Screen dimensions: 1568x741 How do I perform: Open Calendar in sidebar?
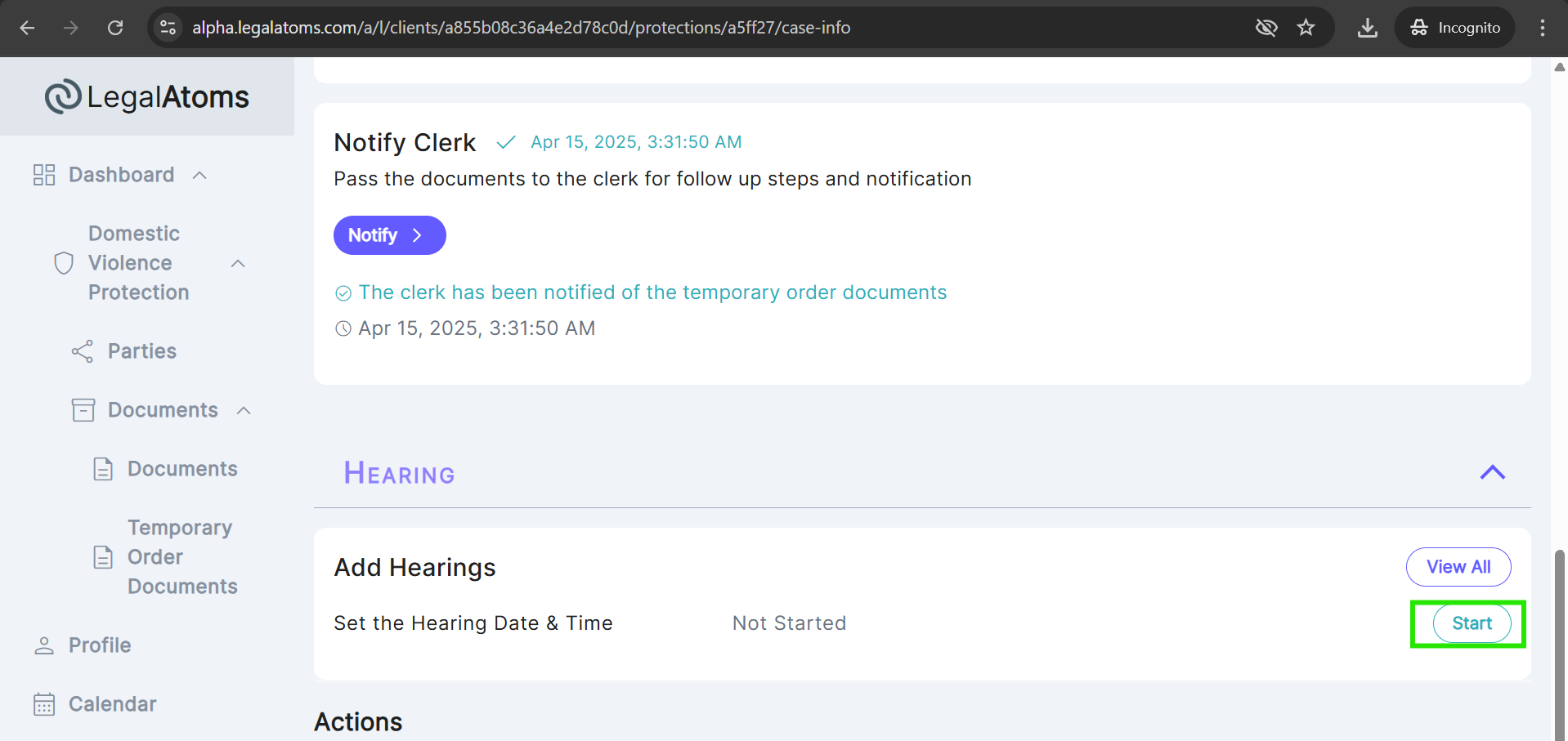coord(112,704)
